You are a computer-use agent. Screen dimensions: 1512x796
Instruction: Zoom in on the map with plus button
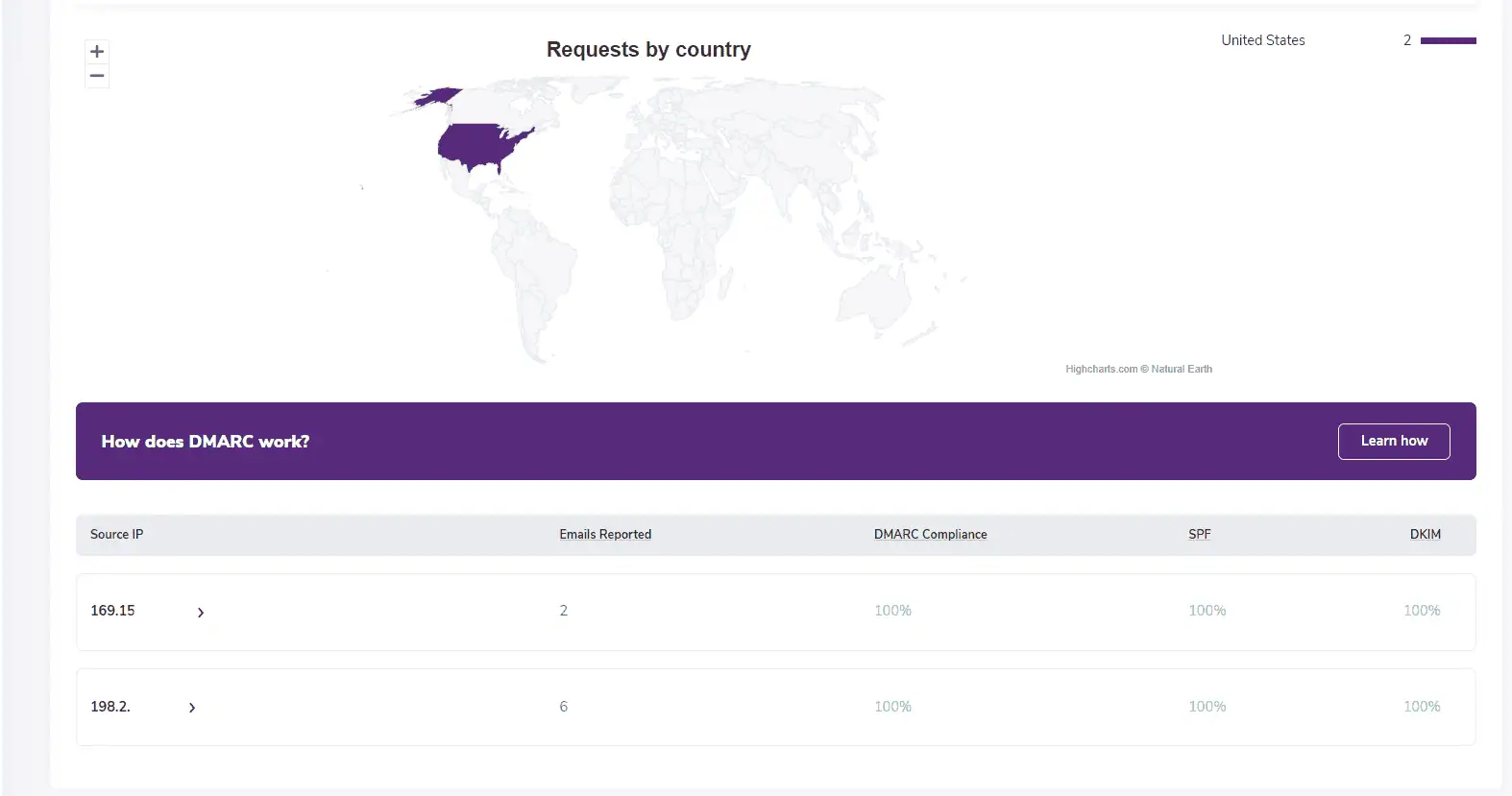click(x=97, y=52)
